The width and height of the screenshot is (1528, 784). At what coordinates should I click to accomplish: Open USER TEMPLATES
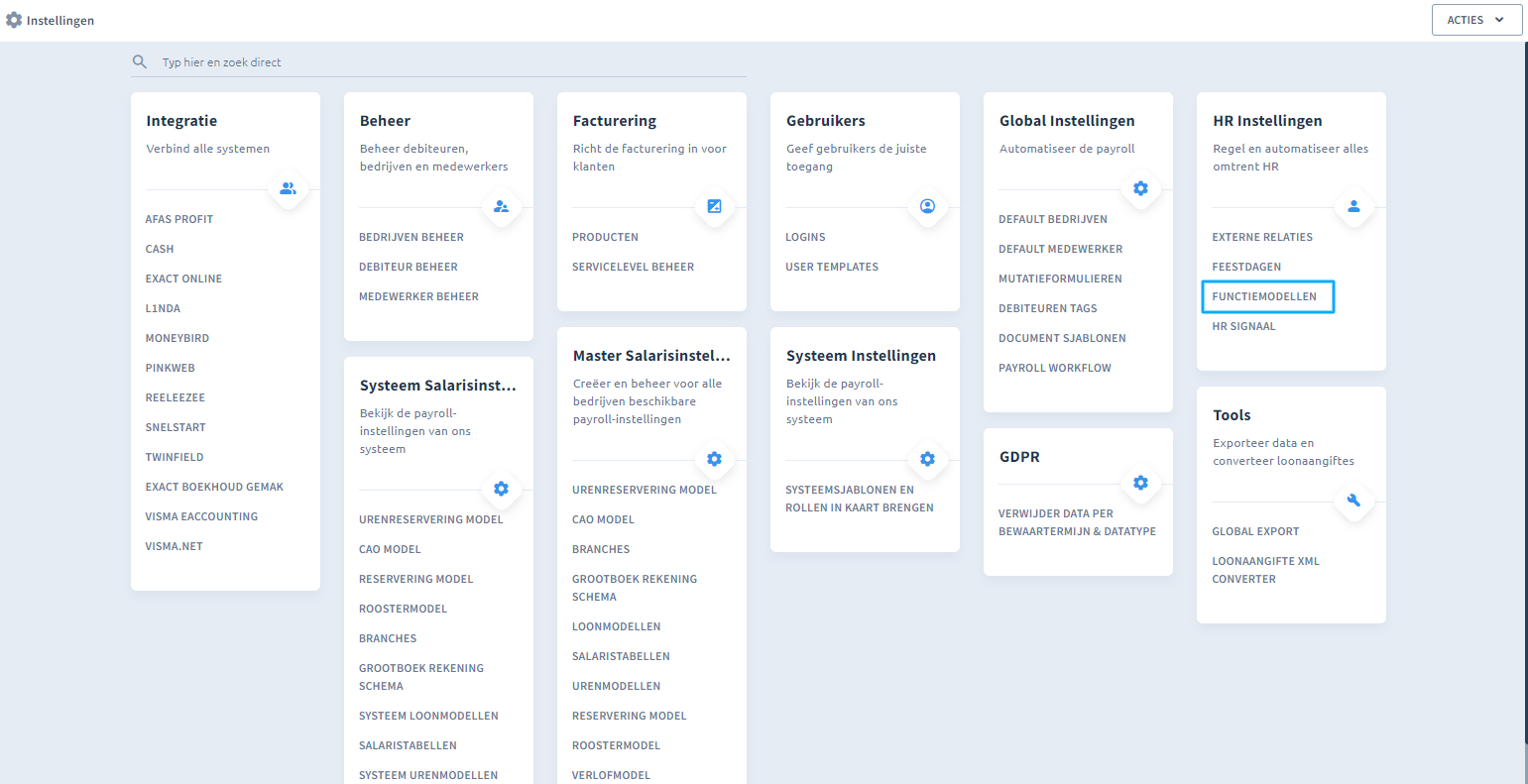[832, 267]
